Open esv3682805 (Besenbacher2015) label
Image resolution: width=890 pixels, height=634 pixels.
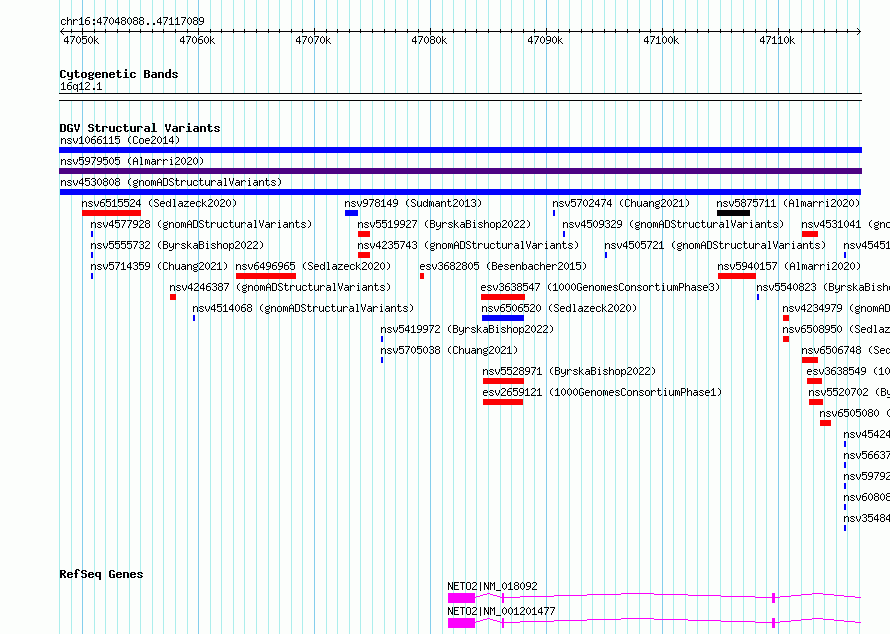click(x=503, y=266)
